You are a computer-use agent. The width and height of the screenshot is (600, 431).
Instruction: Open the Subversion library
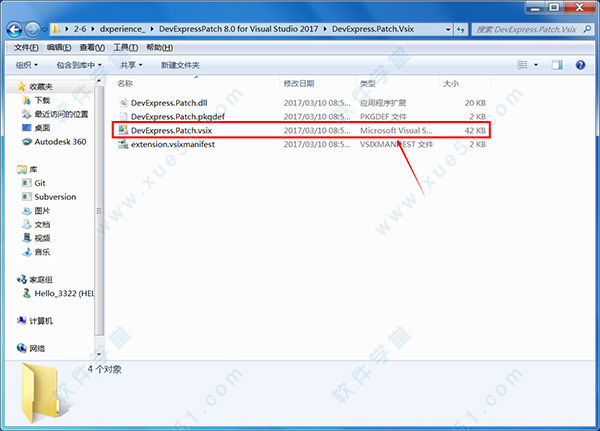coord(55,197)
